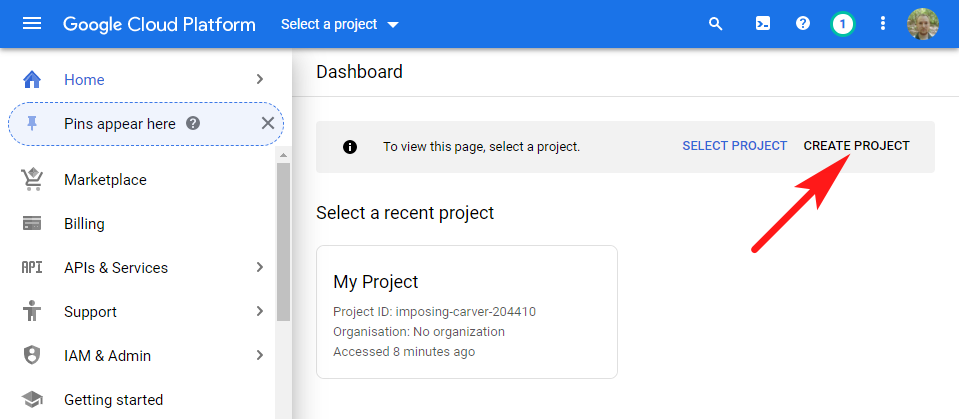Open the help question mark icon
This screenshot has height=419, width=959.
[802, 24]
